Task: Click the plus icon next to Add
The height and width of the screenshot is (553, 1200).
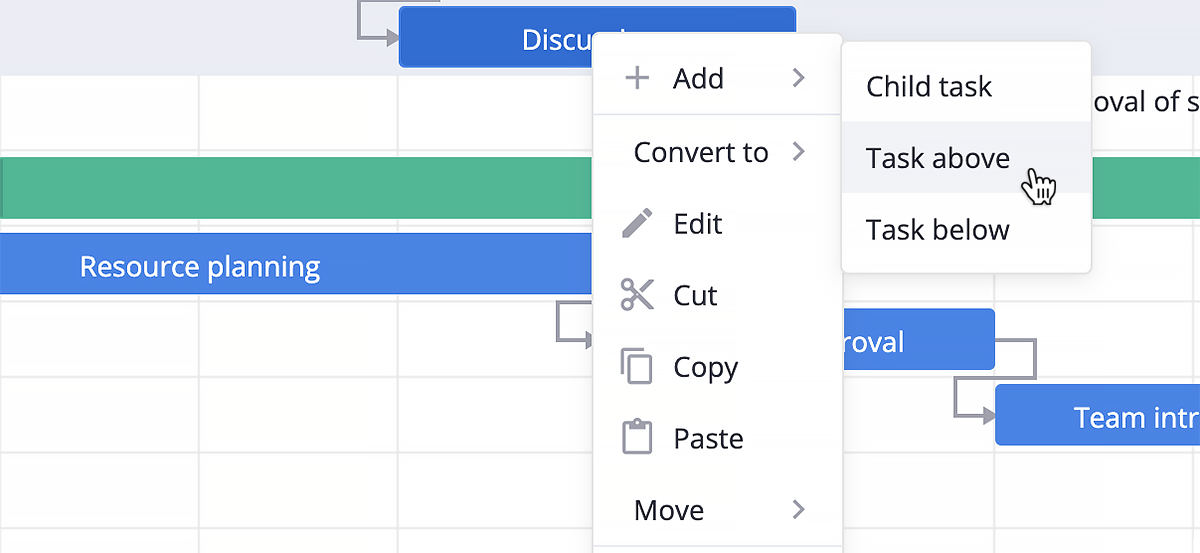Action: (637, 78)
